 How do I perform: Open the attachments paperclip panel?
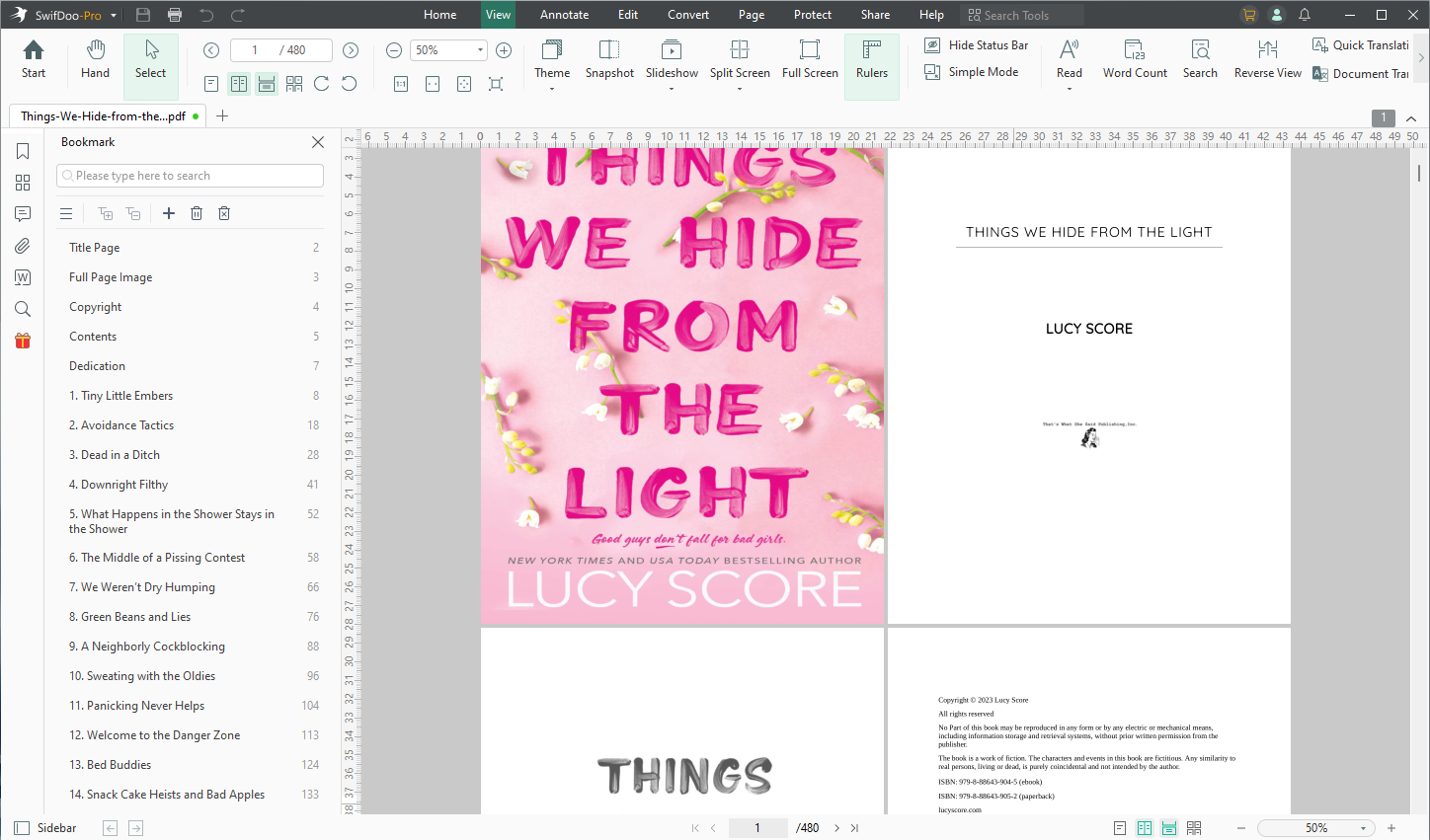(x=23, y=246)
